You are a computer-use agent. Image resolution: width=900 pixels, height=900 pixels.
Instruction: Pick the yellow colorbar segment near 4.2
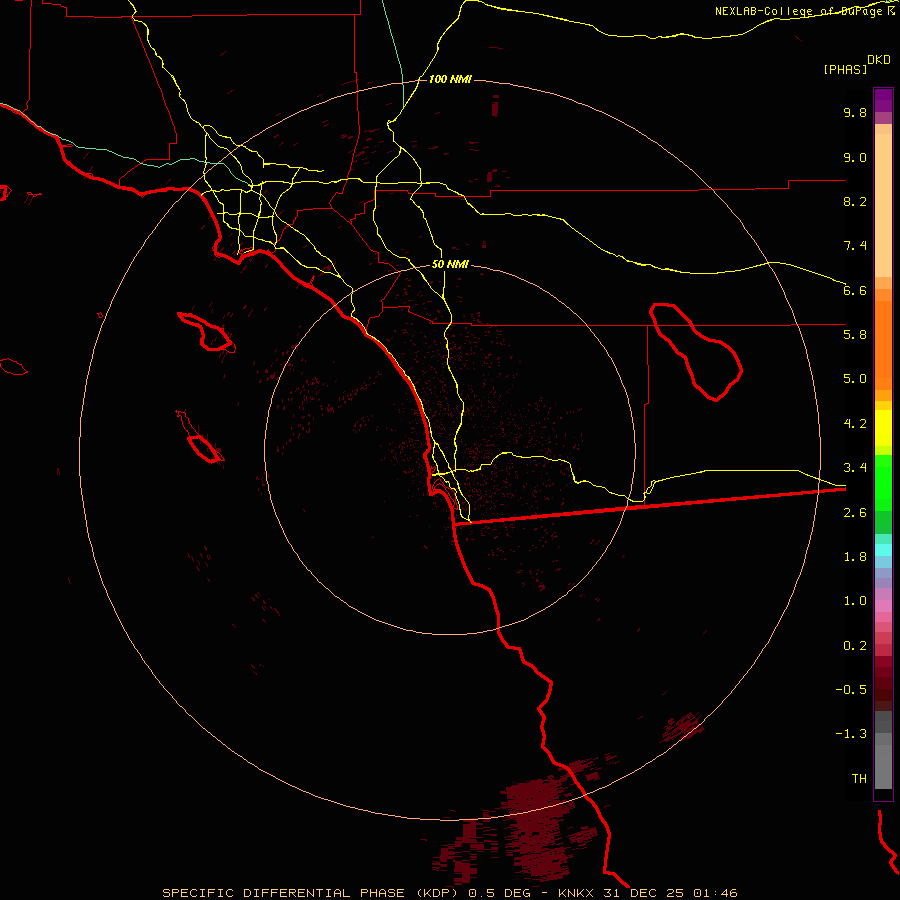883,428
